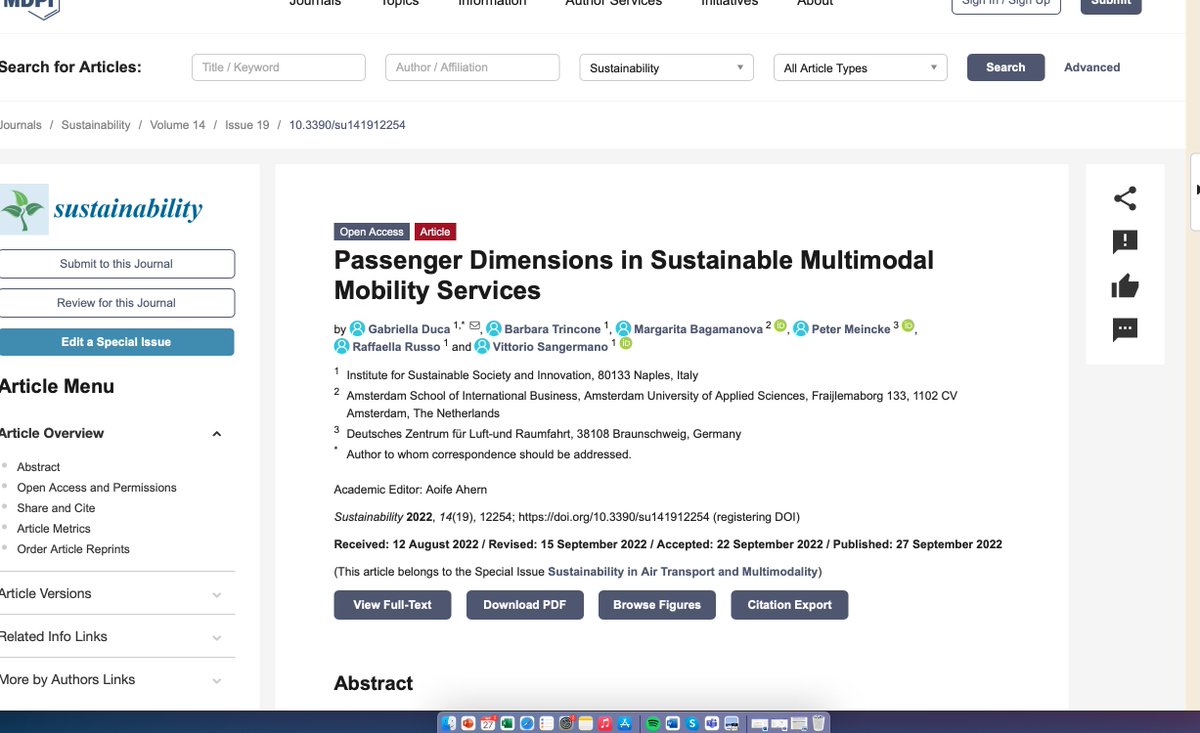Open Margarita Bagamanova's ORCID icon
This screenshot has height=733, width=1200.
click(x=780, y=326)
